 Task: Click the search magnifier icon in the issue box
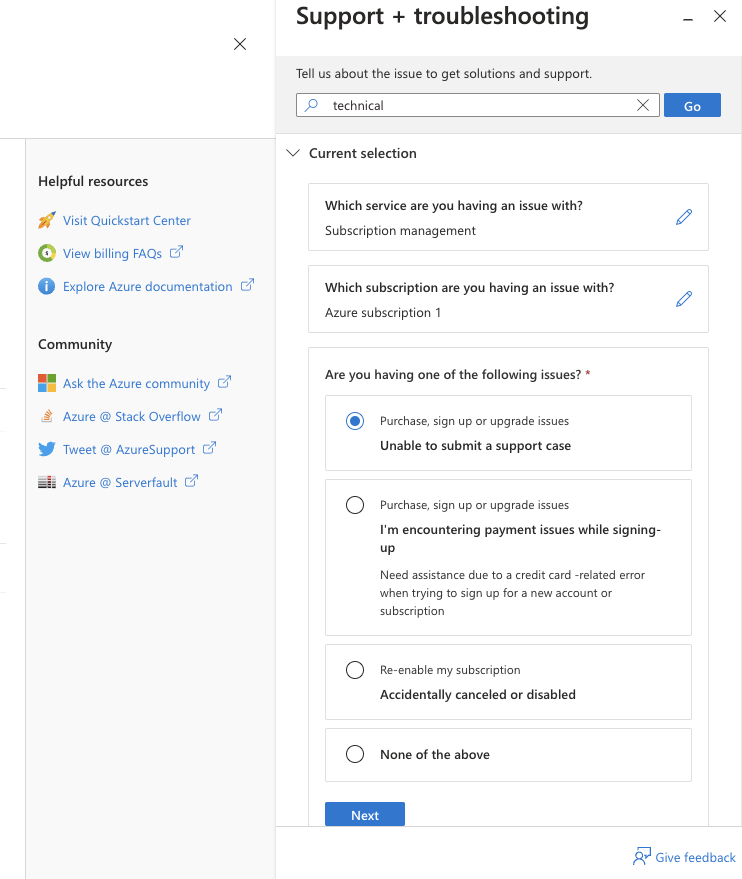pos(312,105)
